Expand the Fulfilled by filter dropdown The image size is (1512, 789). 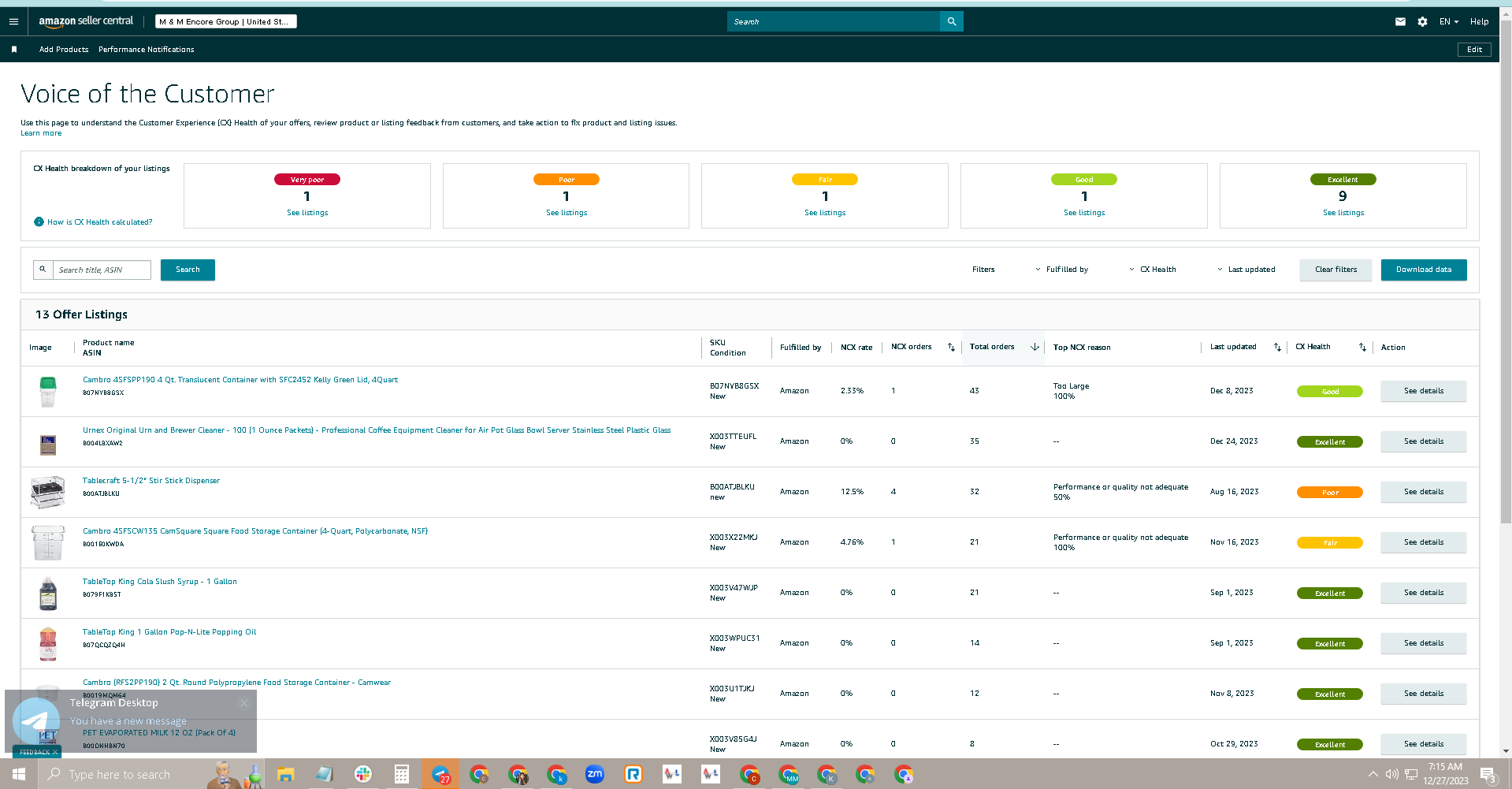(x=1061, y=270)
